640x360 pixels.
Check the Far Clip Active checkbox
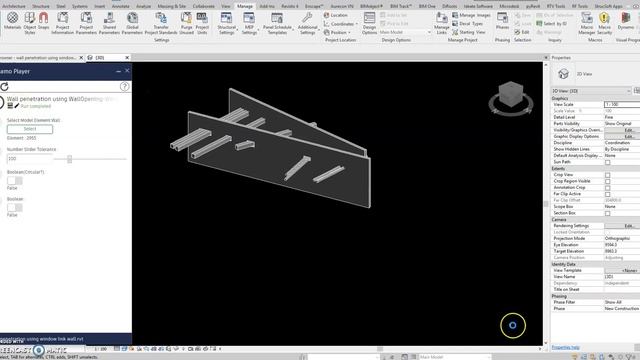click(607, 194)
